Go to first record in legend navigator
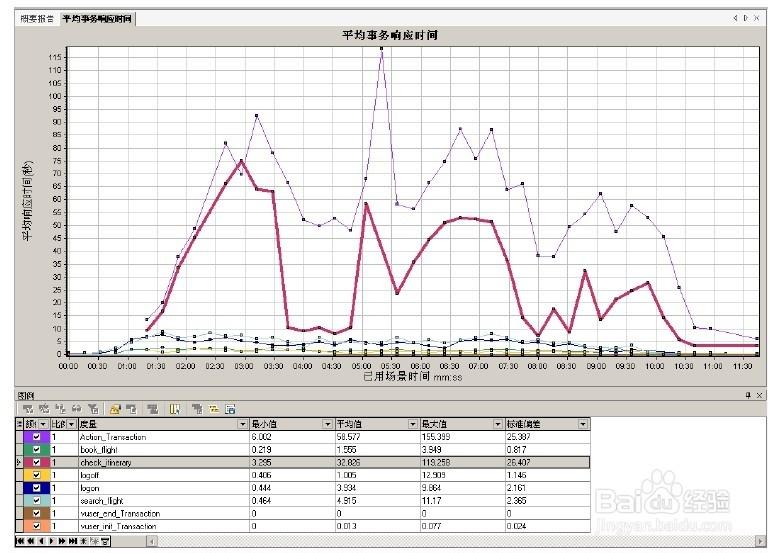The width and height of the screenshot is (776, 553). click(x=20, y=541)
